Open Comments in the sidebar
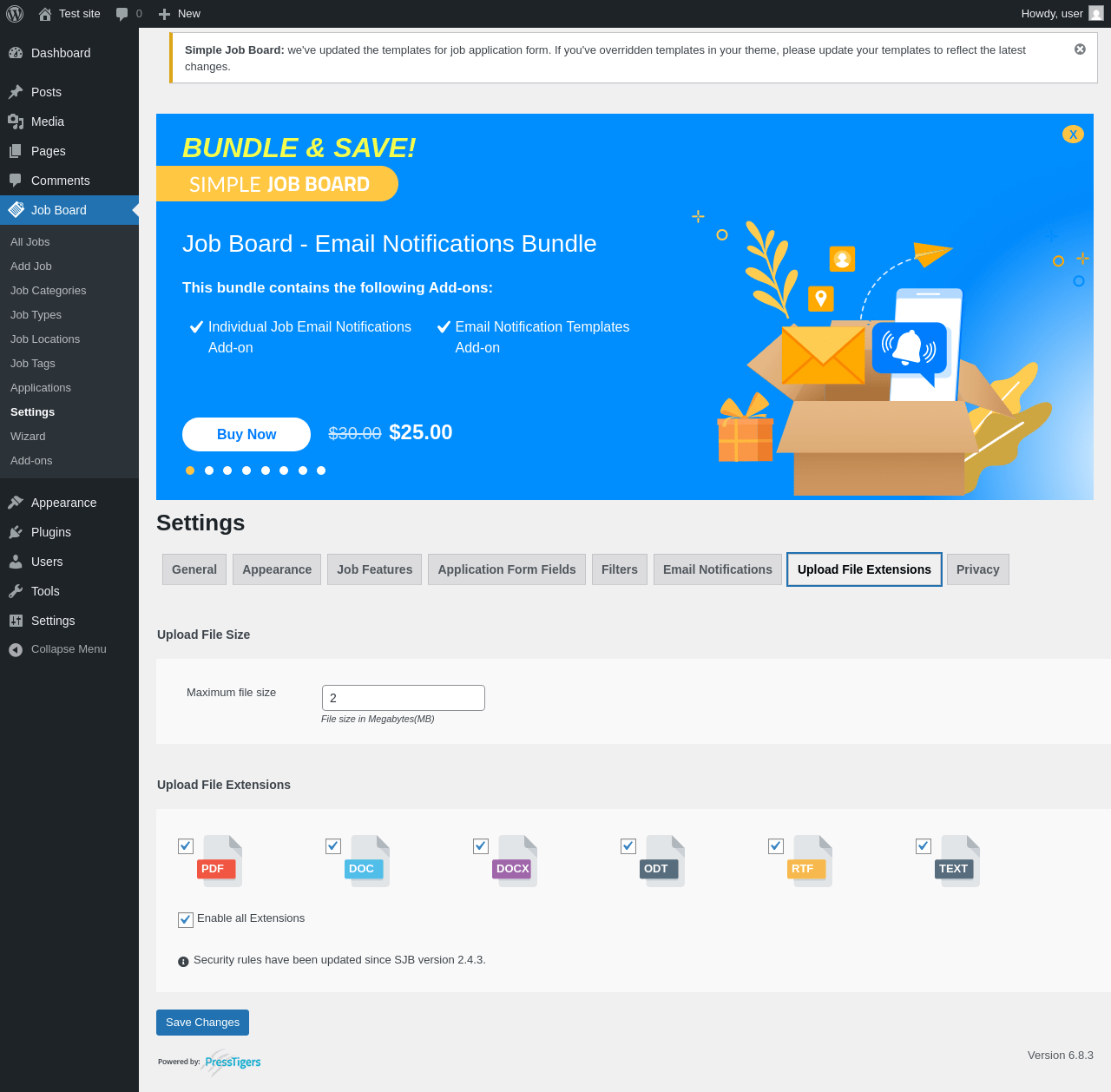 coord(69,181)
